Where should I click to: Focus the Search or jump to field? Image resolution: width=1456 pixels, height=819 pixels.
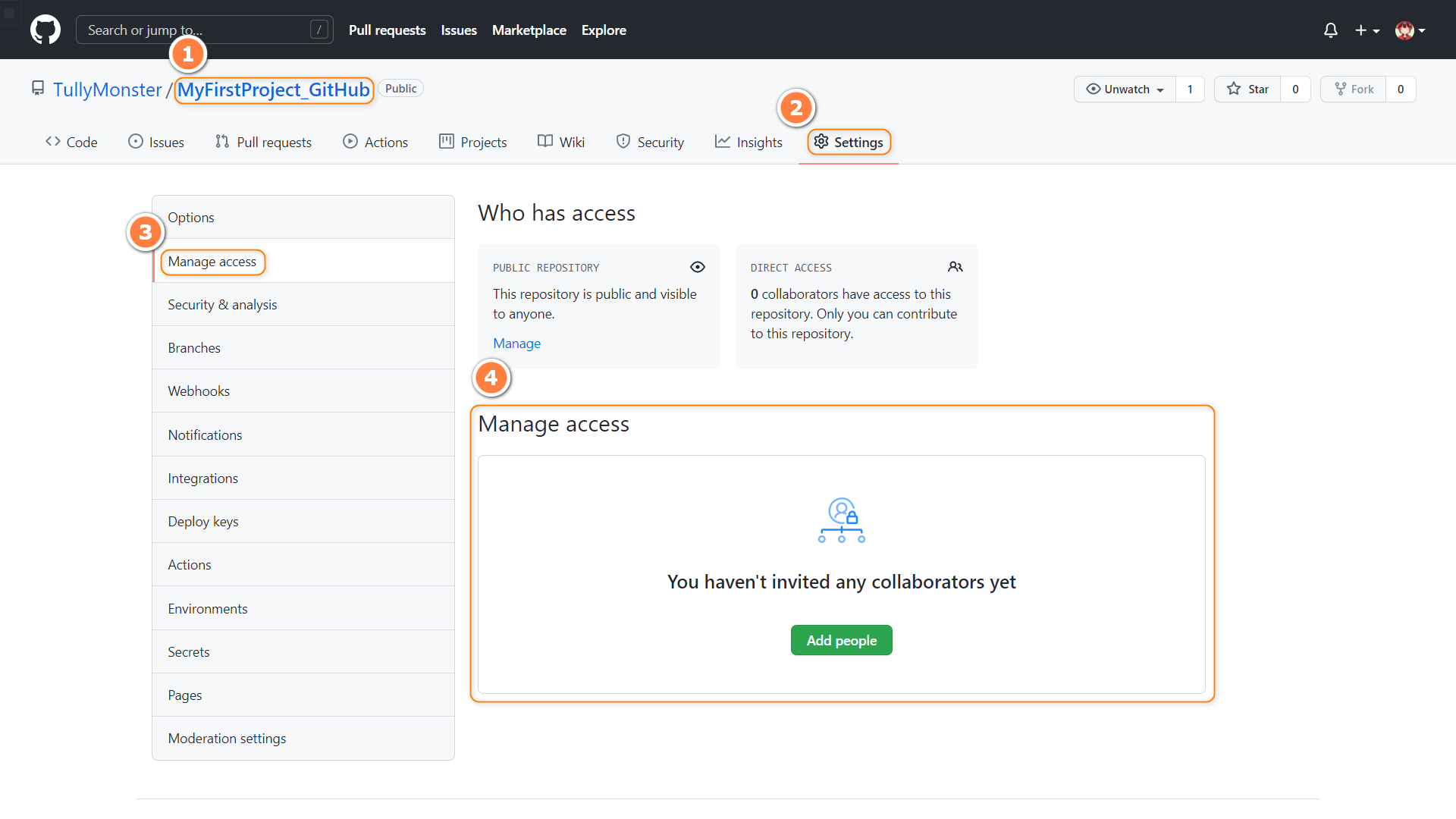[x=205, y=30]
